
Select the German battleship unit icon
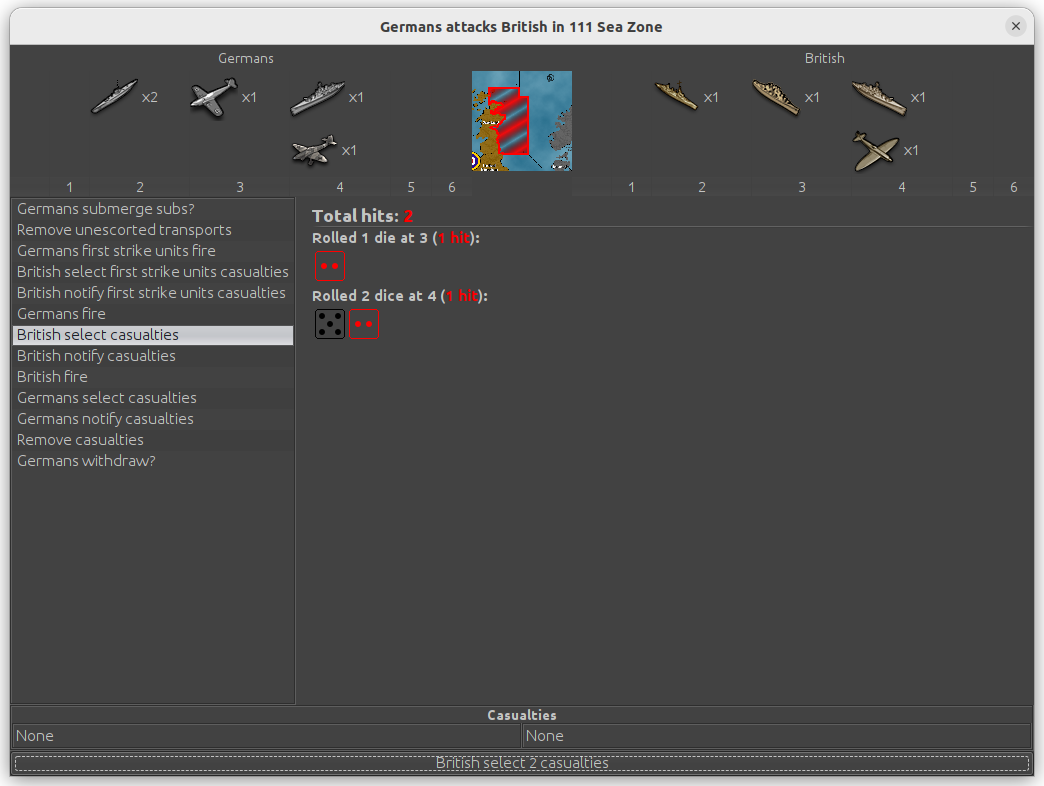318,98
